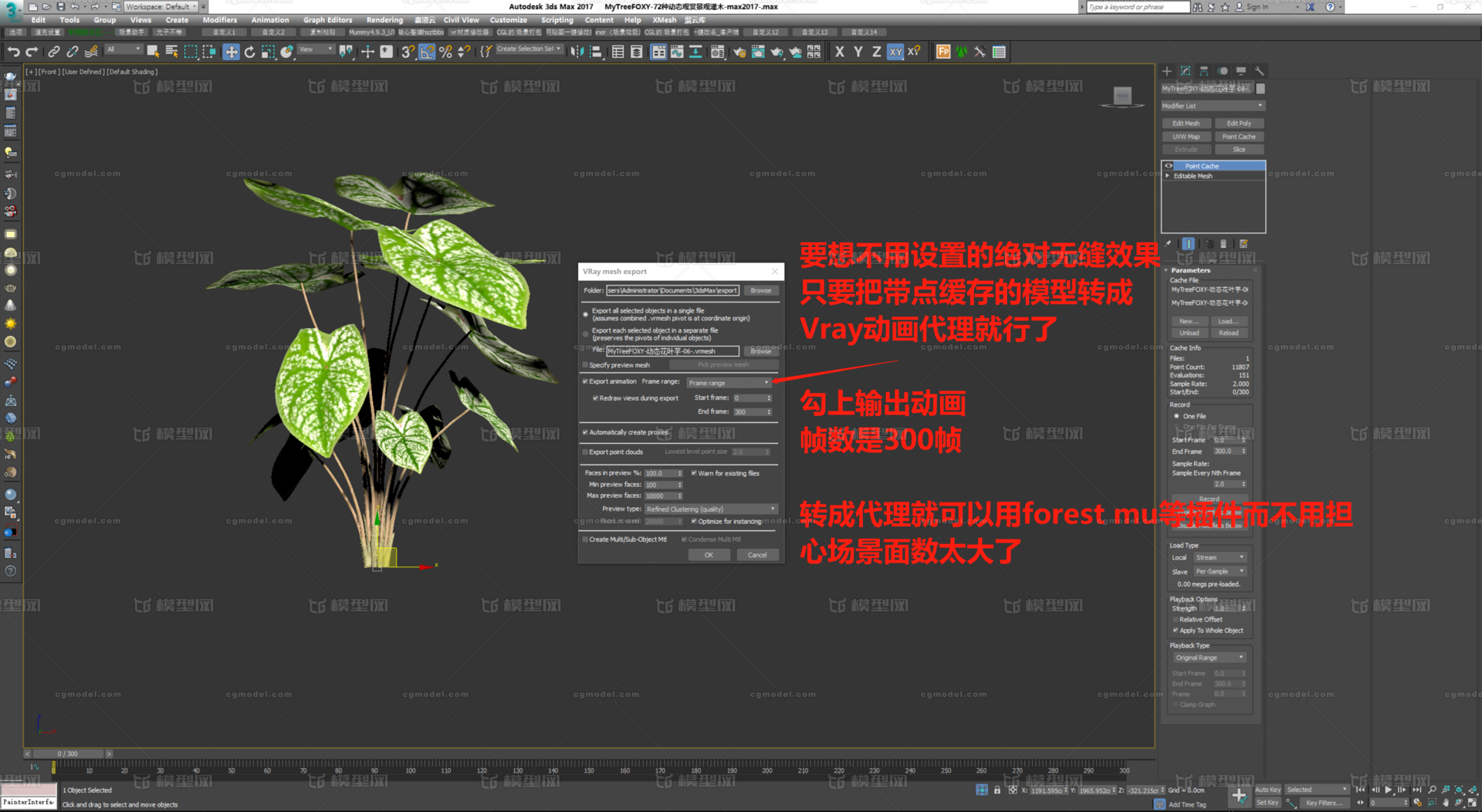The height and width of the screenshot is (812, 1482).
Task: Toggle Point Cache modifier eye visibility
Action: pos(1169,166)
